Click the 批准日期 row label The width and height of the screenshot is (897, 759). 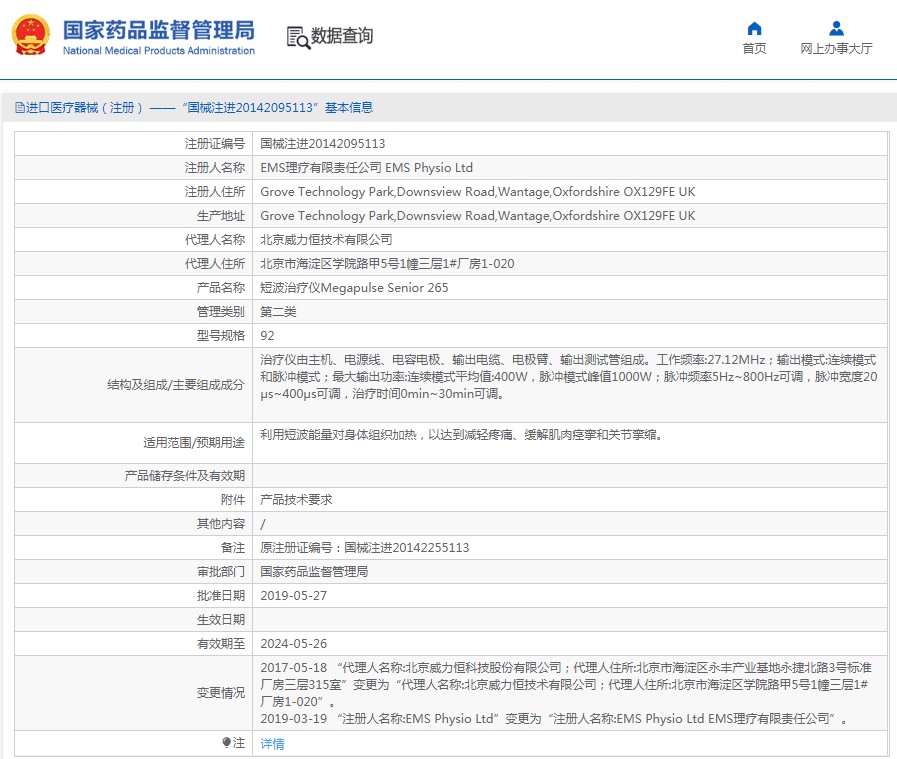click(221, 595)
